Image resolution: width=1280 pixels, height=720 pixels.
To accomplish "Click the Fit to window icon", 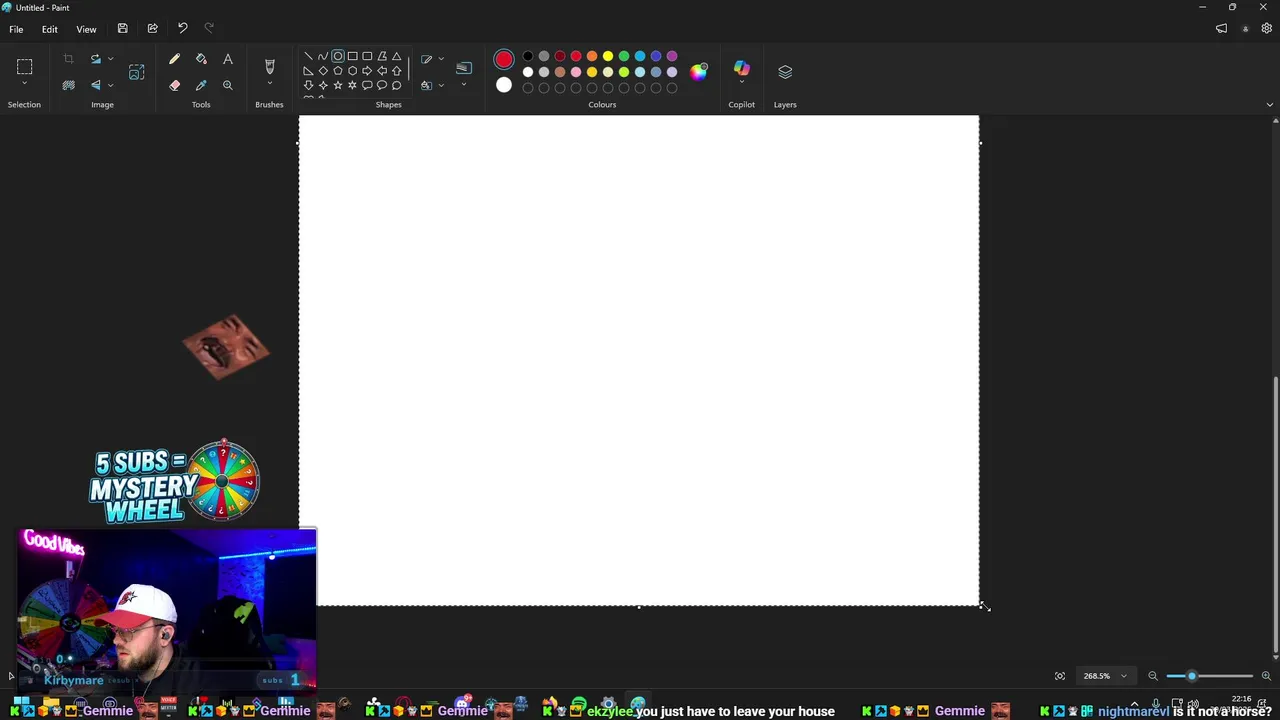I will coord(1060,676).
